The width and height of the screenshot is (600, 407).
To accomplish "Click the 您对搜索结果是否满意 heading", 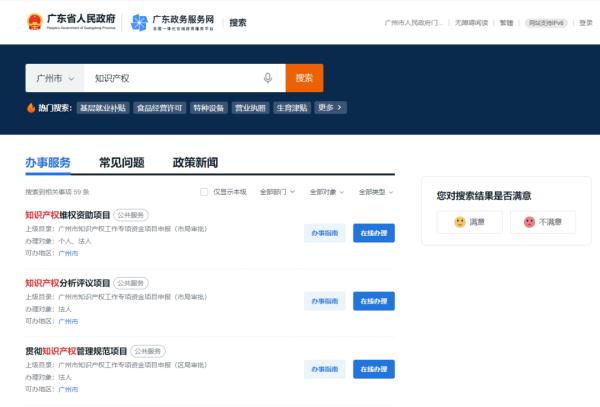I will coord(484,196).
